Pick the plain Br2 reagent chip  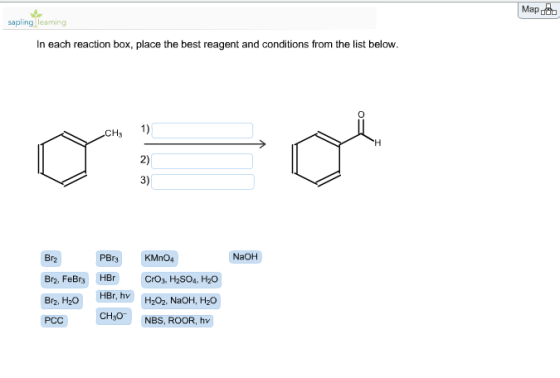(x=51, y=258)
